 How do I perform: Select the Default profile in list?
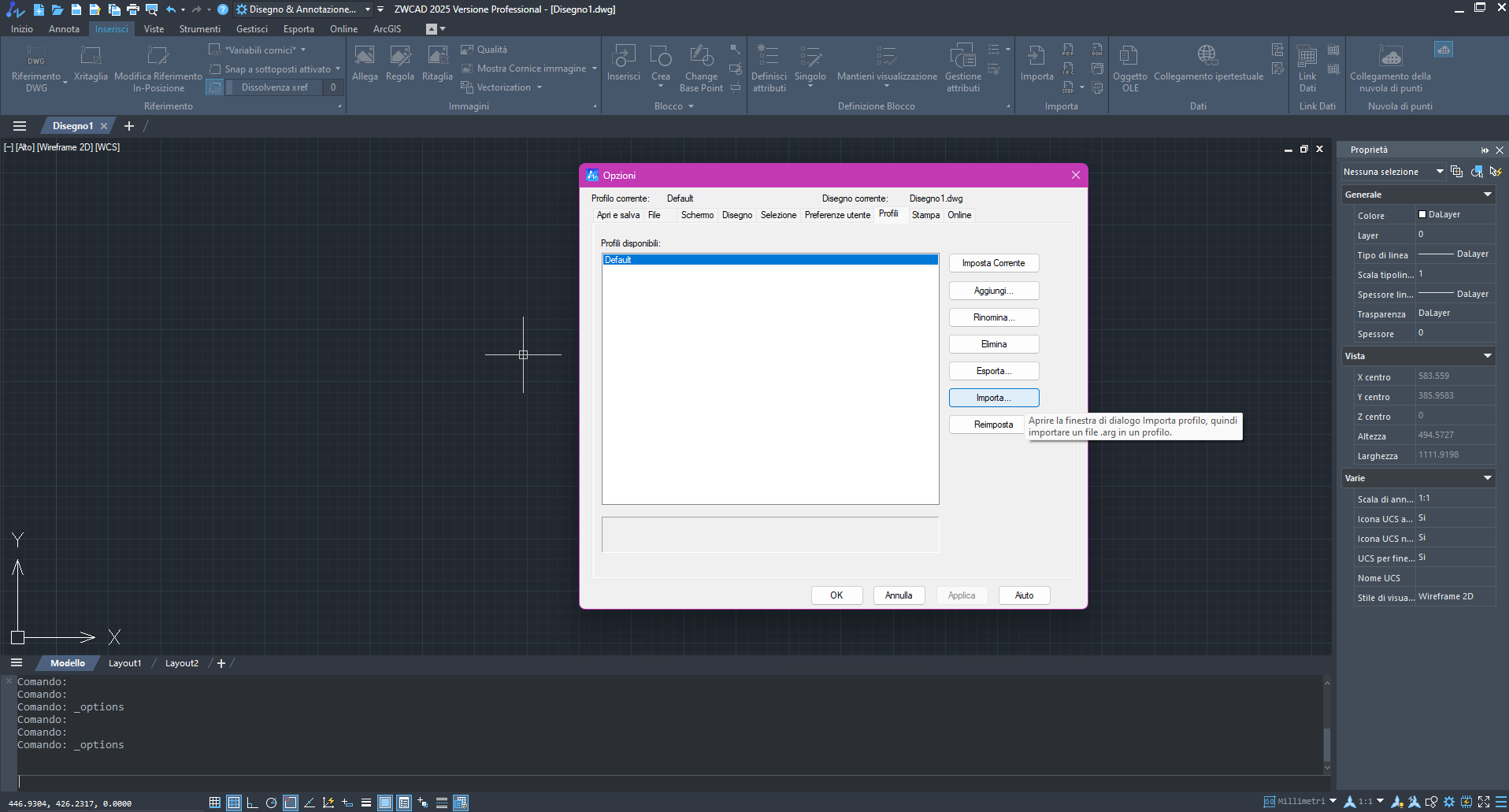pyautogui.click(x=619, y=260)
